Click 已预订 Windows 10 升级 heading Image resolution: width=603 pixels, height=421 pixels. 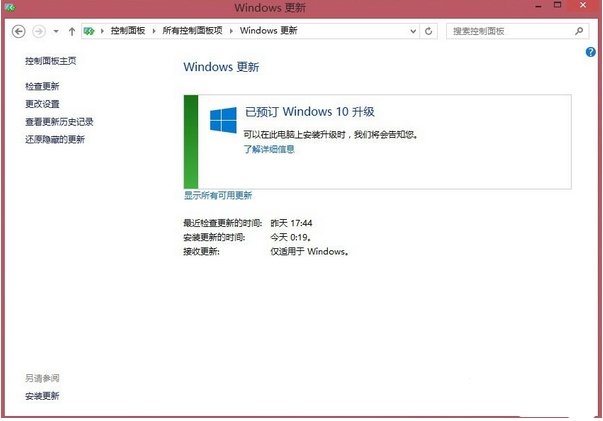[310, 112]
